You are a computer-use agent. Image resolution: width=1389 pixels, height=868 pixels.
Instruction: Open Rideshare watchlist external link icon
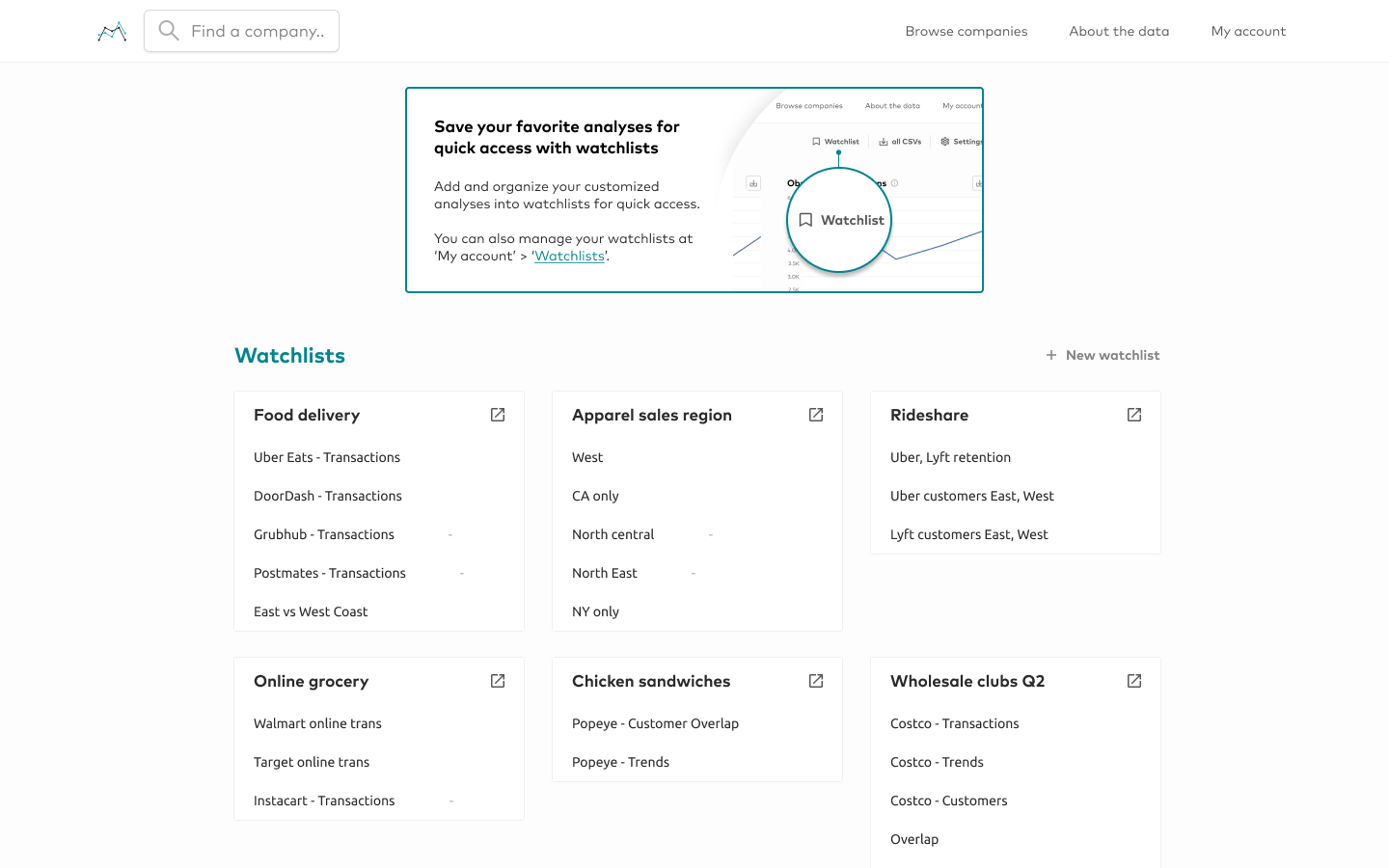1134,415
